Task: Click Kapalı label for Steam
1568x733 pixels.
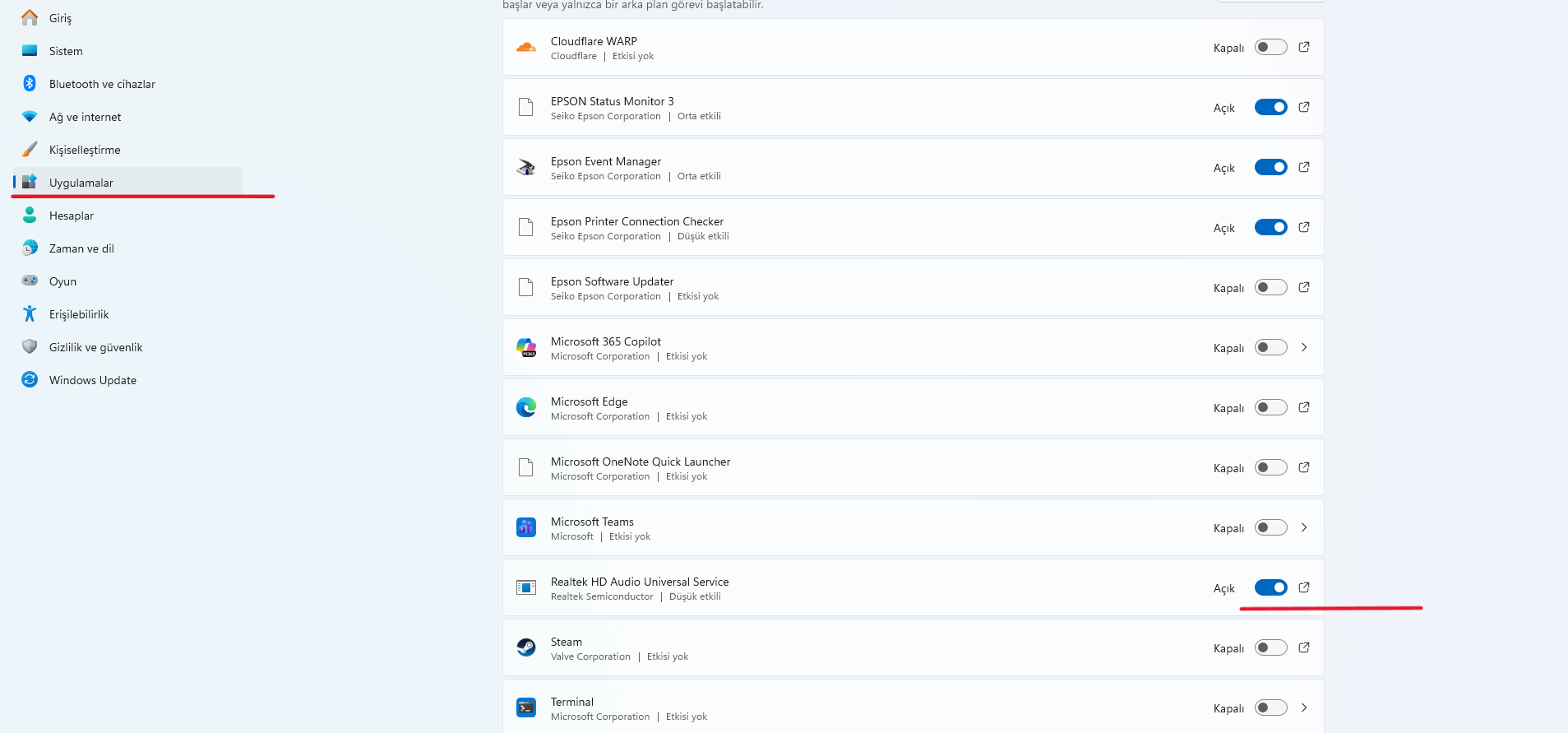Action: [x=1228, y=648]
